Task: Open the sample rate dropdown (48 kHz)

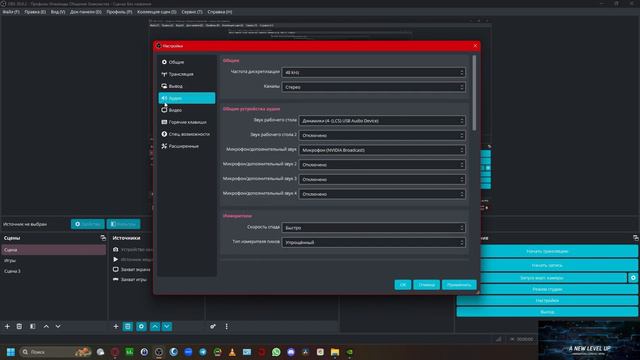Action: click(373, 72)
